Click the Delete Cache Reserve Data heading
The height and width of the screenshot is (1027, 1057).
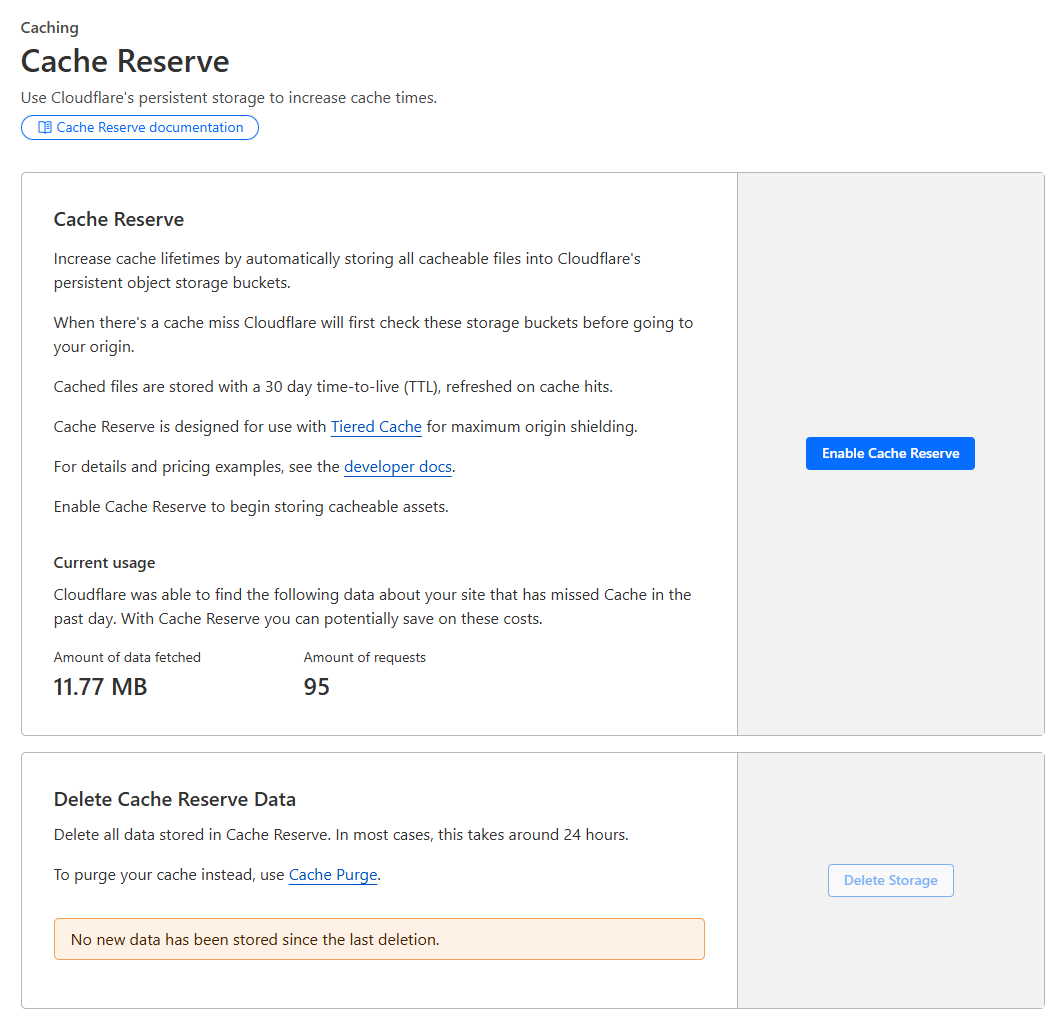(175, 800)
